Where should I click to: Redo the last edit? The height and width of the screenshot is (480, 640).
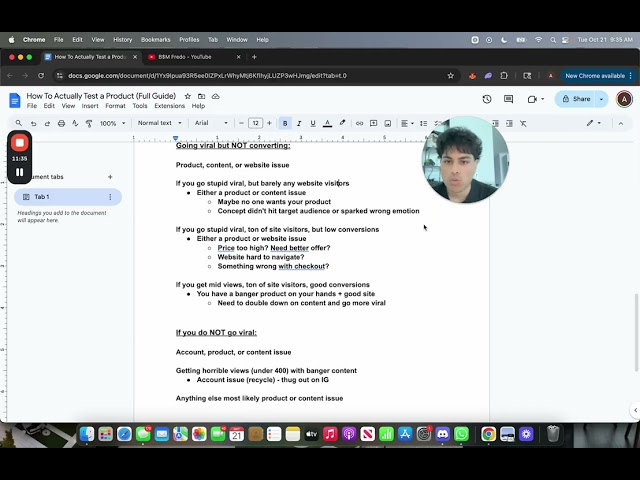tap(47, 123)
